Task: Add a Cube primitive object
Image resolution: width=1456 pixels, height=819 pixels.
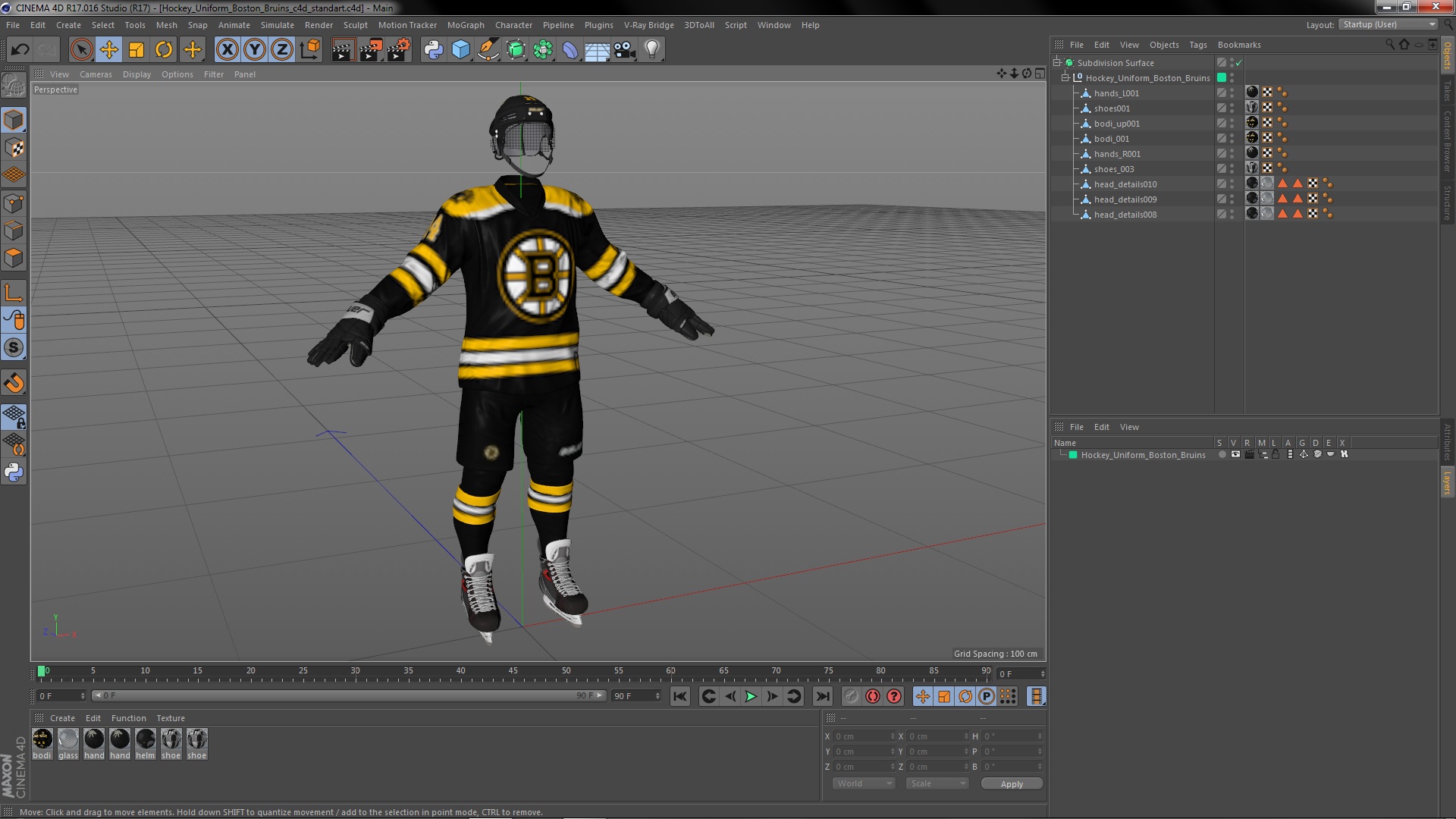Action: click(460, 50)
